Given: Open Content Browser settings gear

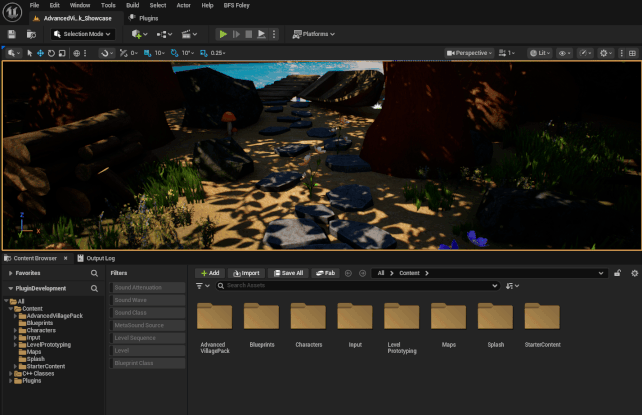Looking at the screenshot, I should (x=635, y=273).
